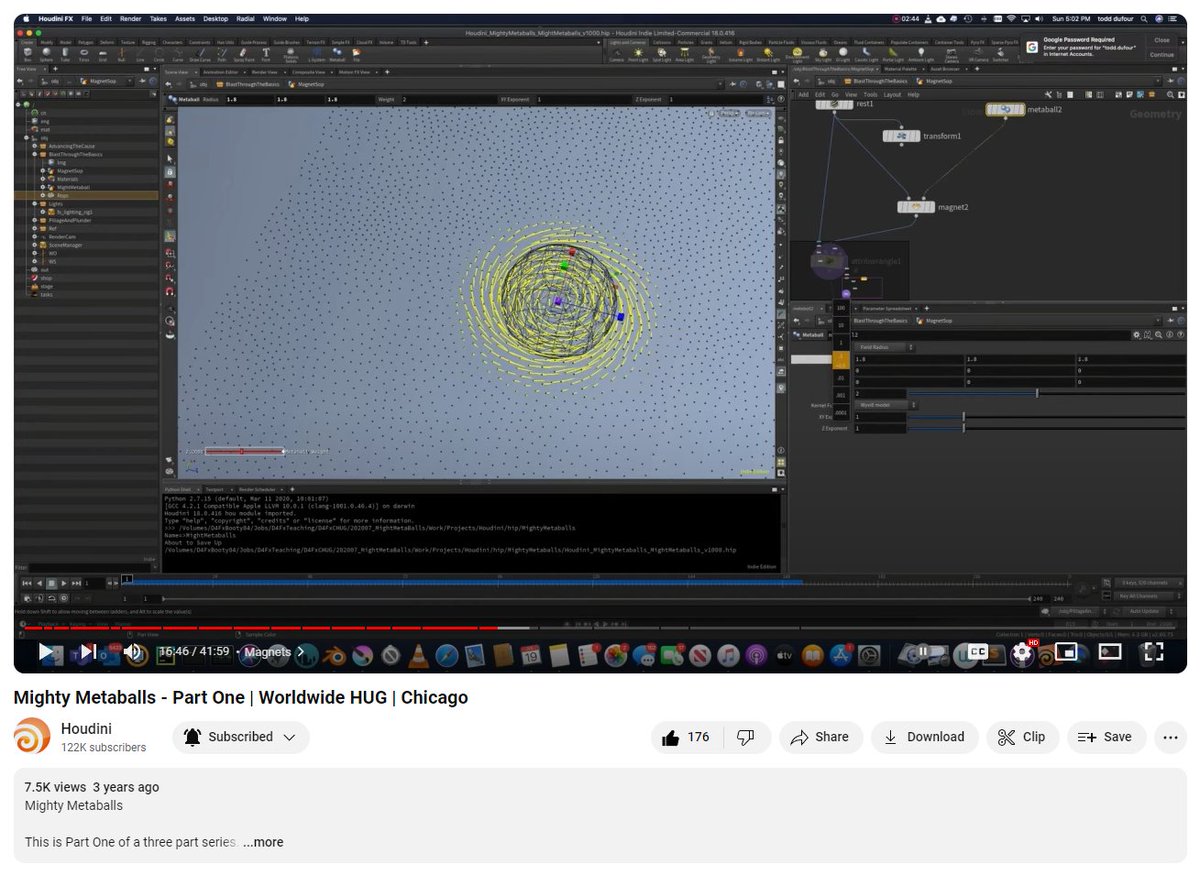Select the Sphere shelf tool
Screen dimensions: 1200x875
coord(47,54)
